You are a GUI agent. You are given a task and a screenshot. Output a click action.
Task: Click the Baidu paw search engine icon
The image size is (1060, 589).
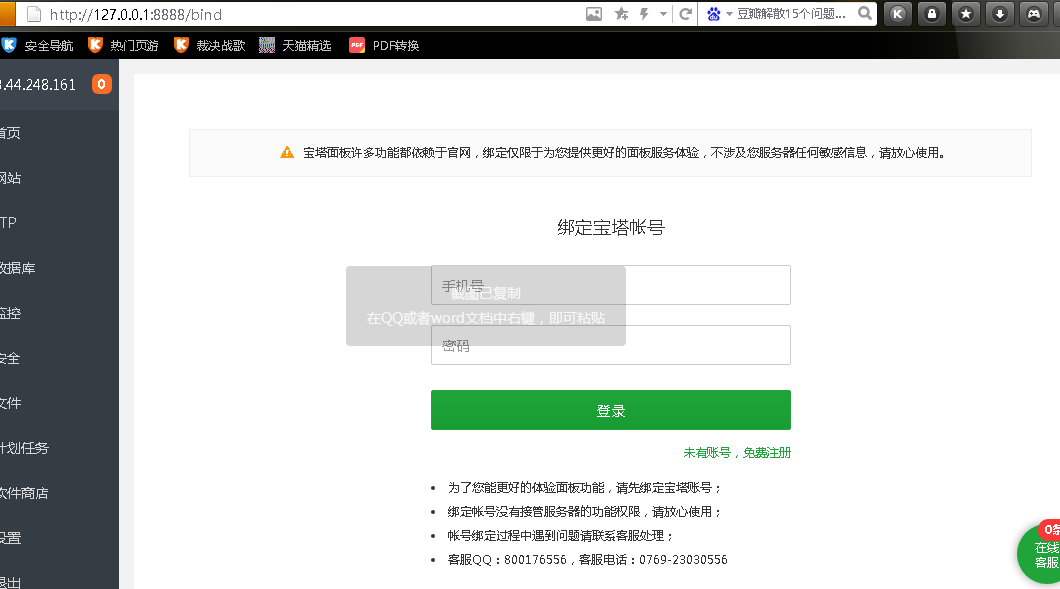(713, 14)
